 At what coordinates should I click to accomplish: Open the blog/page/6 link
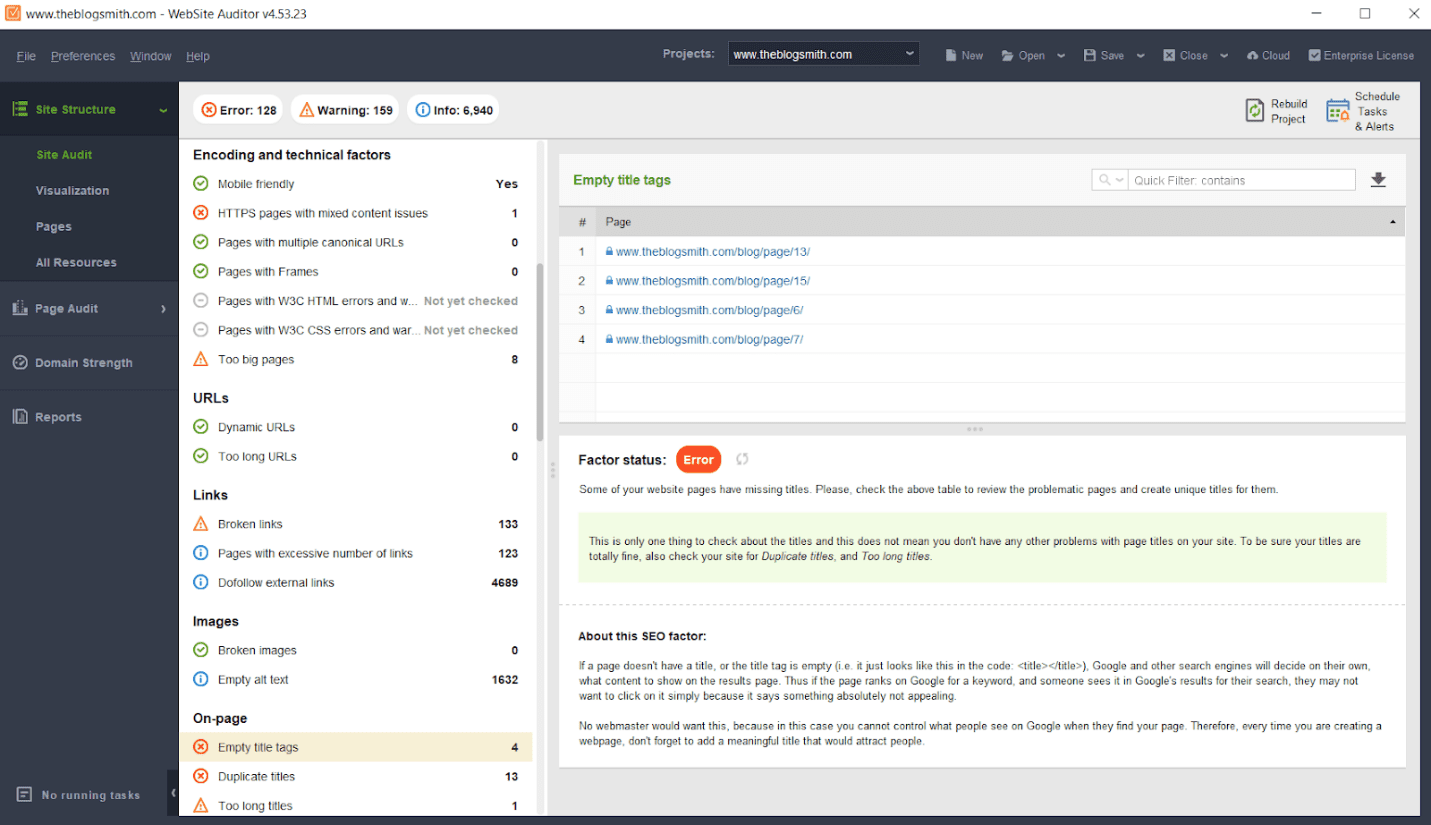[710, 310]
